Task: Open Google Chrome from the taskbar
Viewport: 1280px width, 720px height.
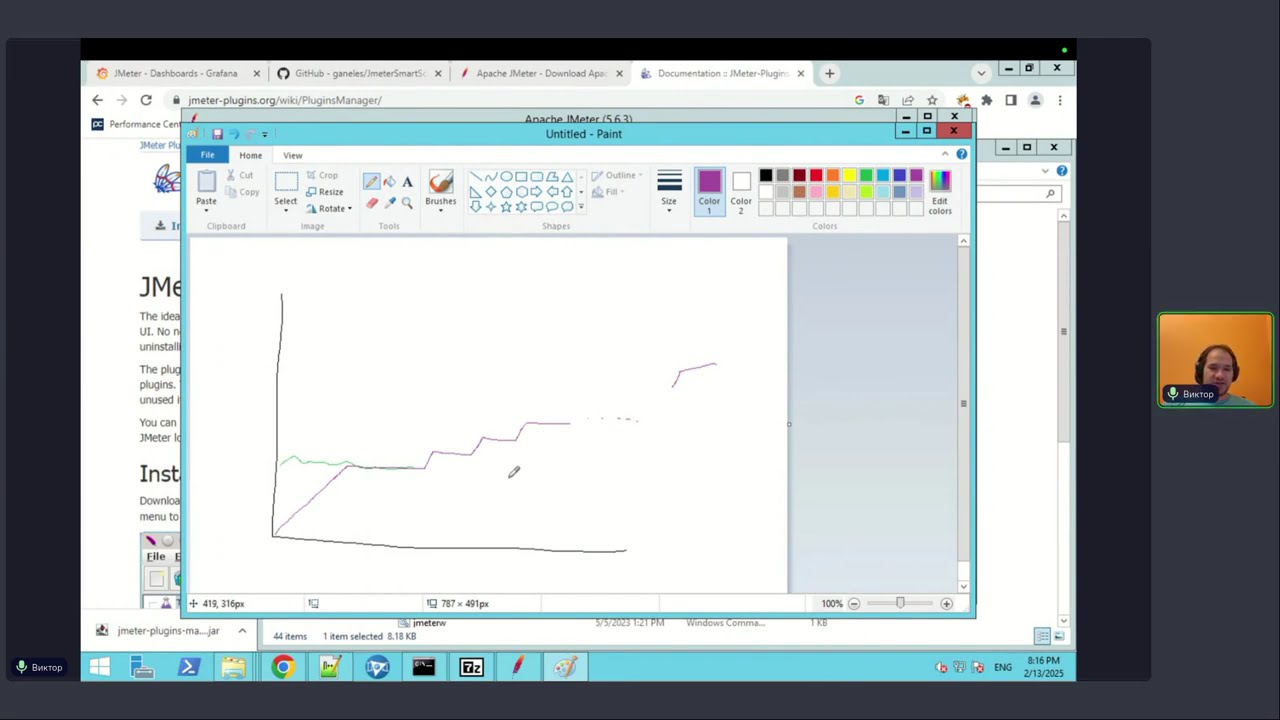Action: pyautogui.click(x=283, y=667)
